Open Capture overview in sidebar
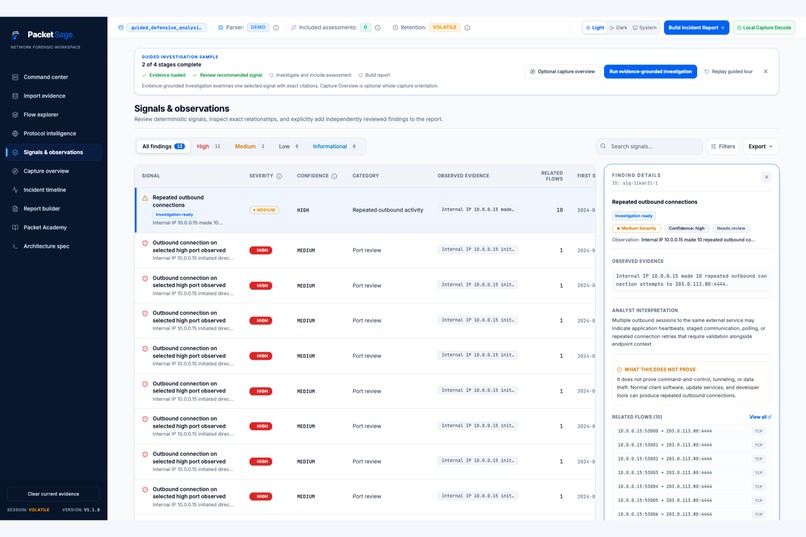Screen dimensions: 806x537 tap(53, 171)
